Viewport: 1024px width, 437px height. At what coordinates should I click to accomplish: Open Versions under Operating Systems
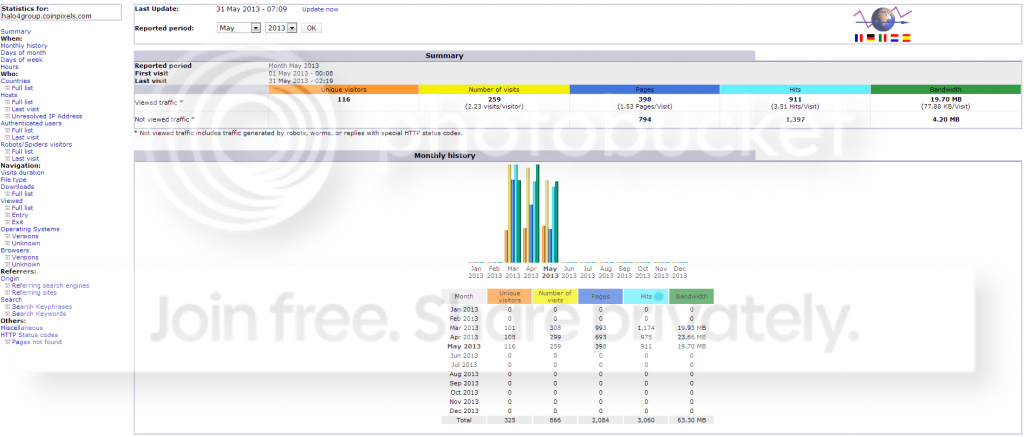click(x=25, y=236)
